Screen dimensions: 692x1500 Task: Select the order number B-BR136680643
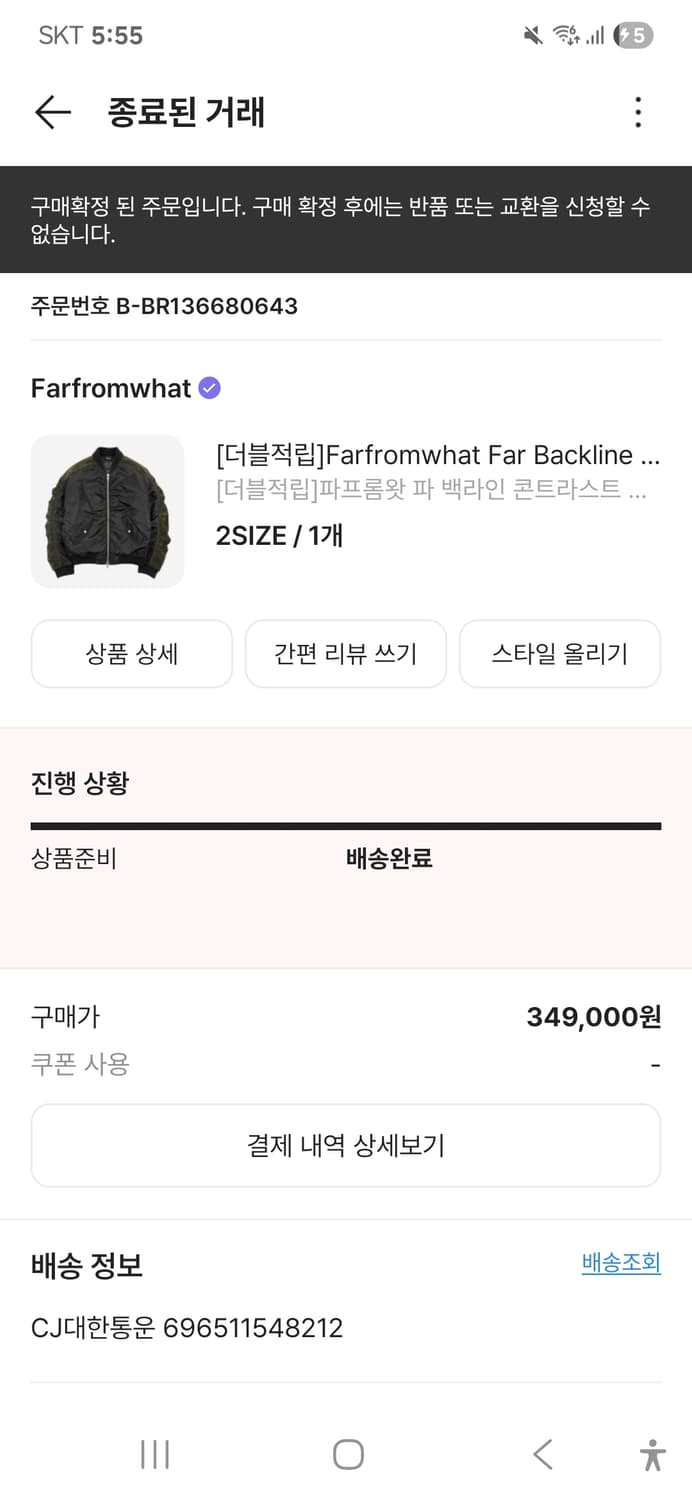point(162,306)
